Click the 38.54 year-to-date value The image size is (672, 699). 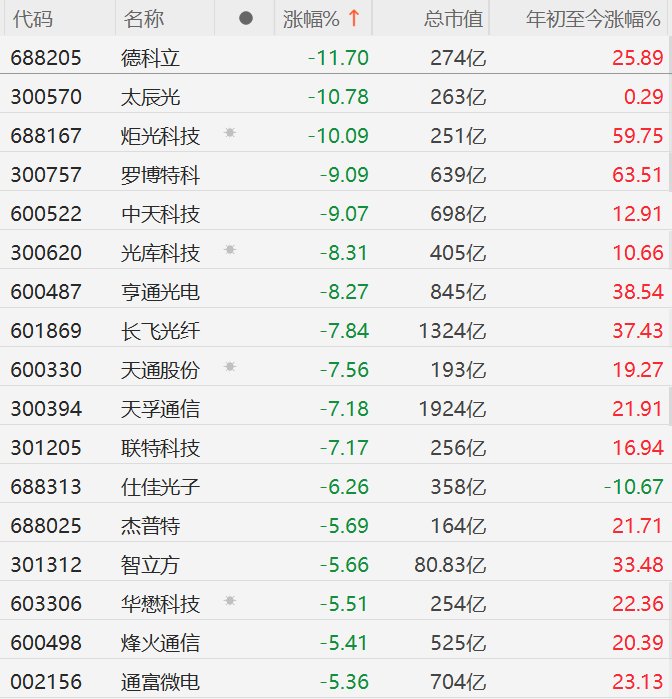click(638, 292)
